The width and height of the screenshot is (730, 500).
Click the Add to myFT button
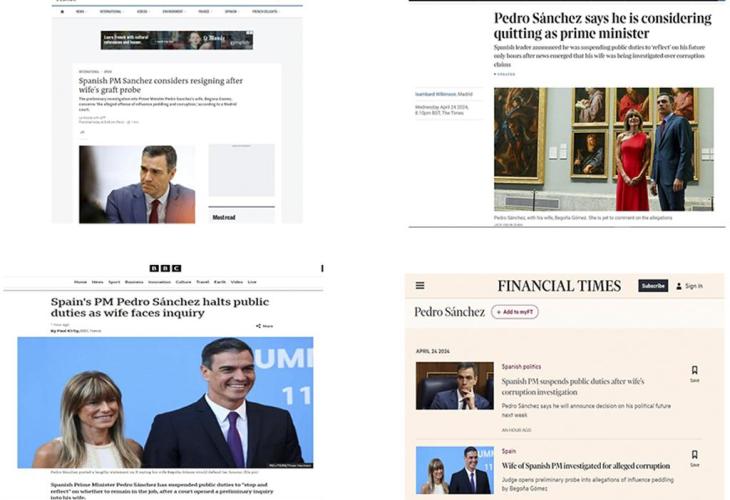(515, 312)
